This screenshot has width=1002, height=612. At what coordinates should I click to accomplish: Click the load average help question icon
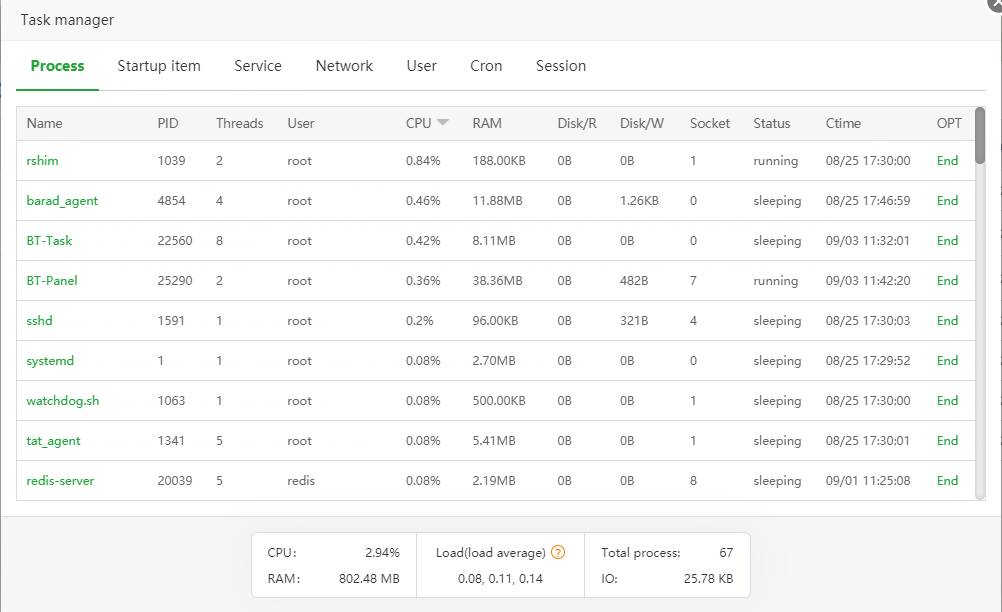pyautogui.click(x=558, y=552)
